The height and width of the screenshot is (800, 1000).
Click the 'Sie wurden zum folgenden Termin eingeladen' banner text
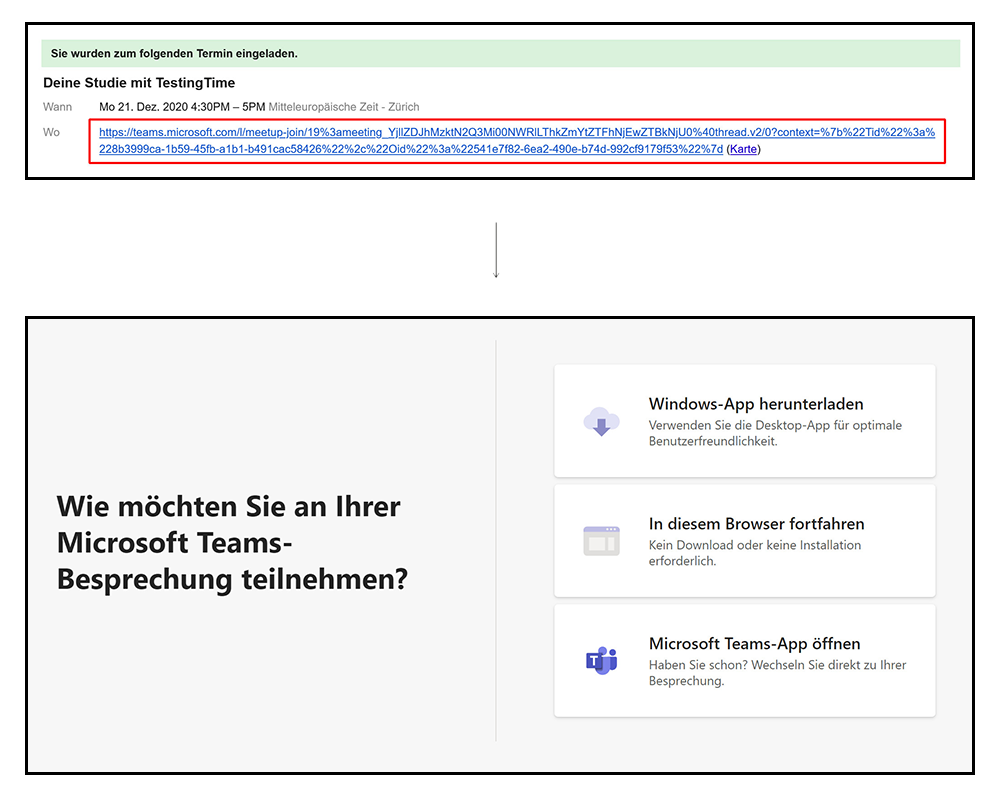174,54
